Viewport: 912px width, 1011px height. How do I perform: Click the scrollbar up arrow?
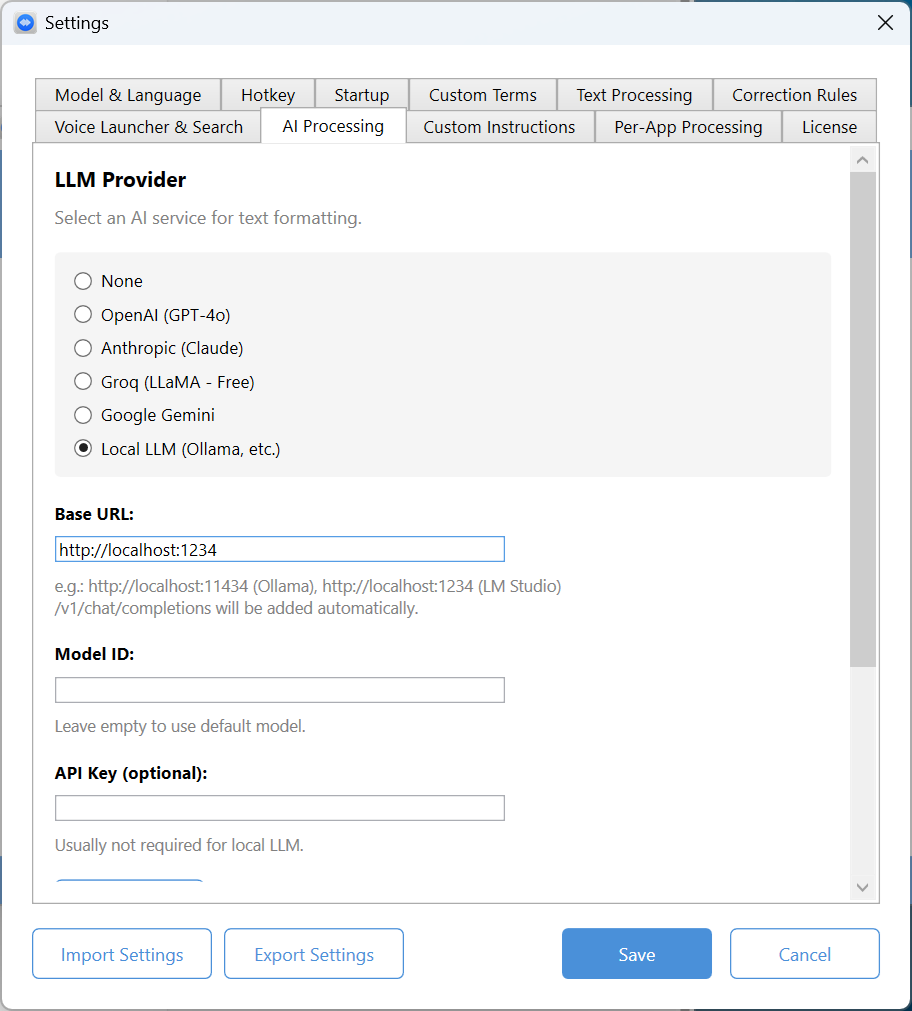click(x=862, y=160)
